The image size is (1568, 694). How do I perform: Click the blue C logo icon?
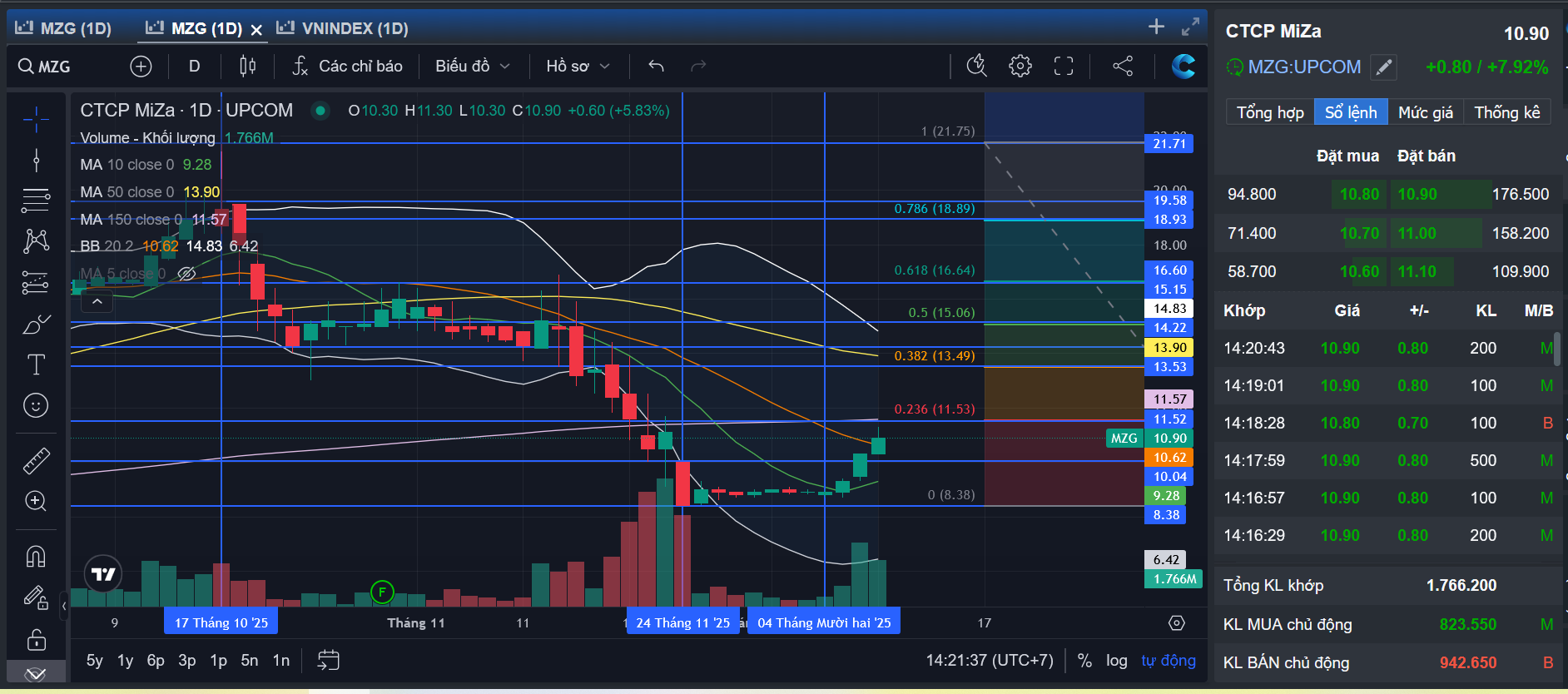tap(1183, 66)
